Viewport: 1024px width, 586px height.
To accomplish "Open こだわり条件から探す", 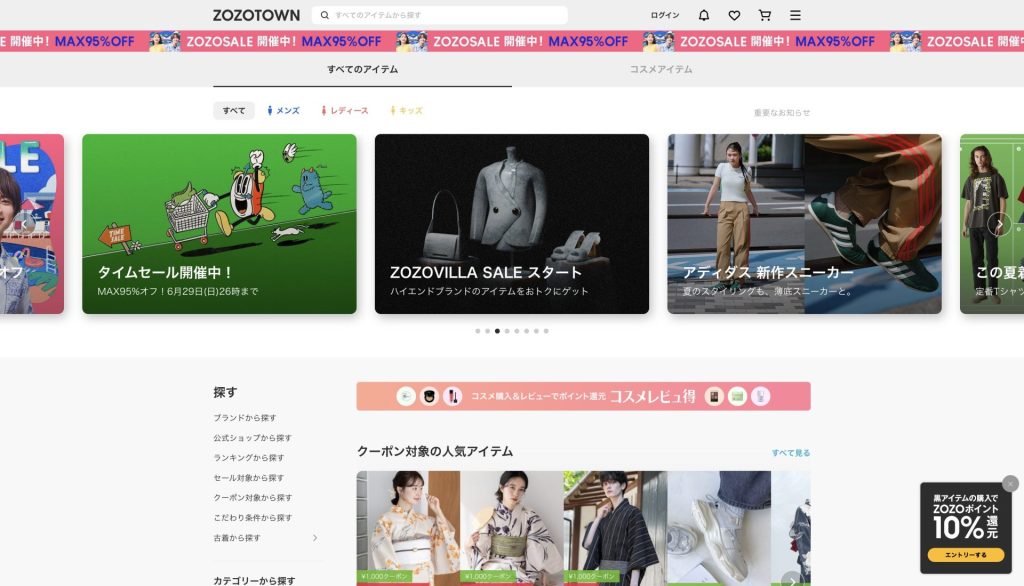I will [253, 517].
